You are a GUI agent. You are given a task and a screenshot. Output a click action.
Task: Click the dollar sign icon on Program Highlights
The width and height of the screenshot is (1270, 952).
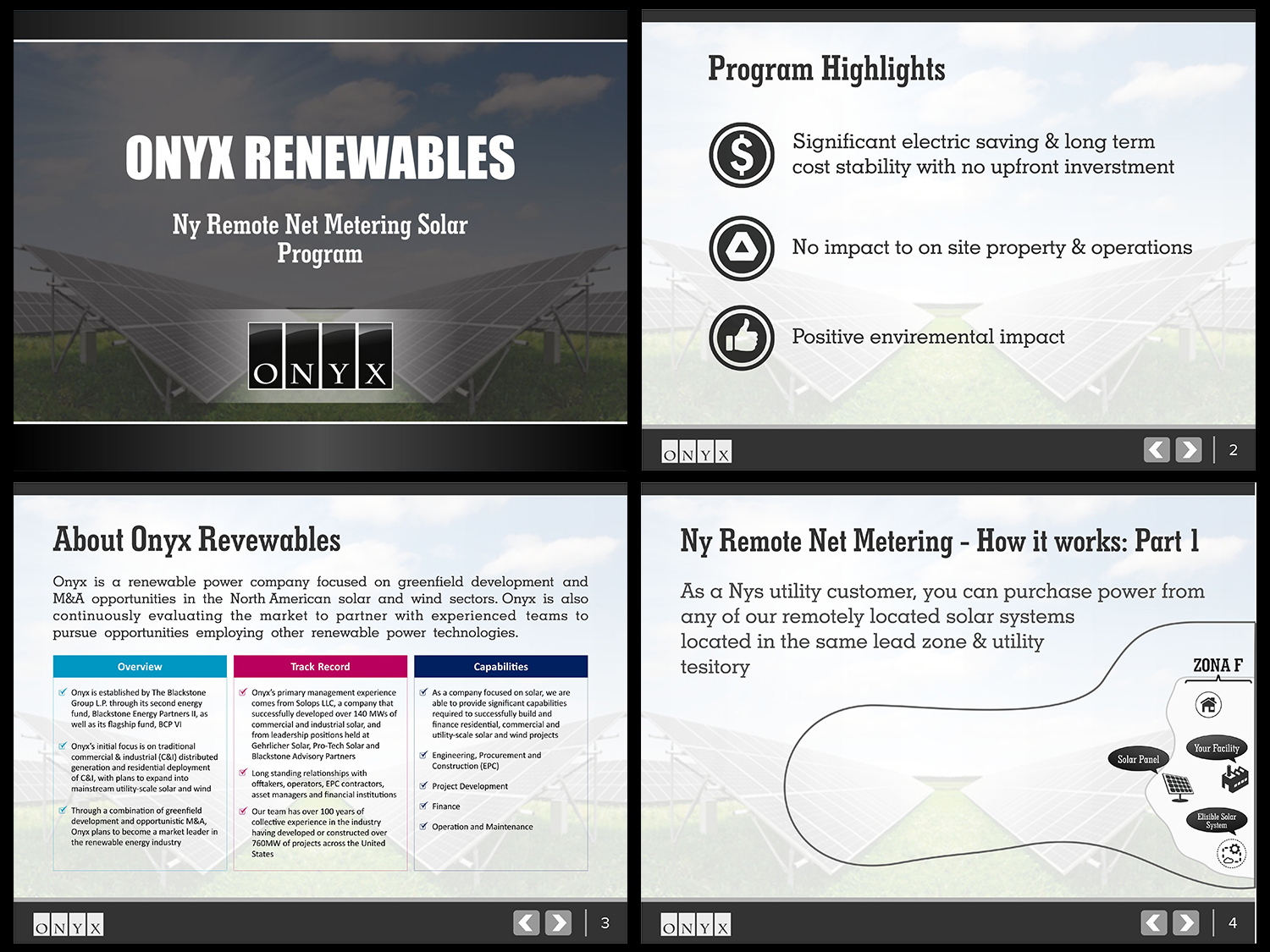[x=742, y=155]
